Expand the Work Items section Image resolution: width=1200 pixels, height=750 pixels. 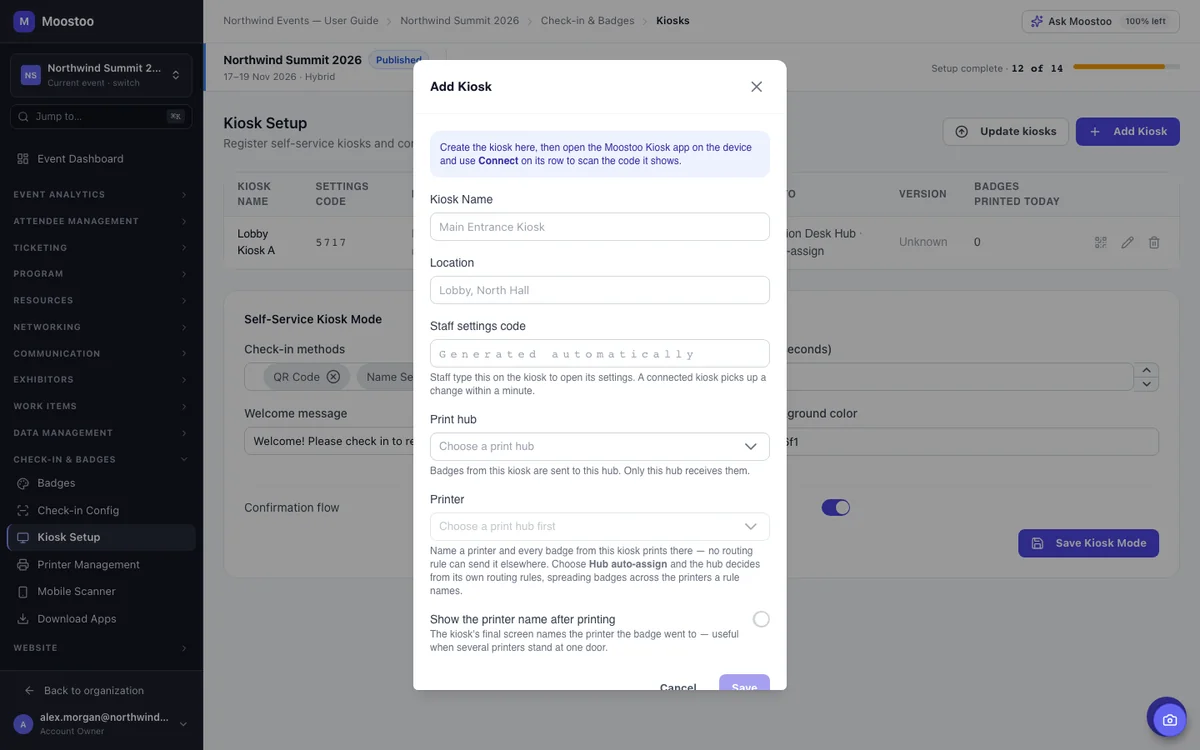click(101, 406)
